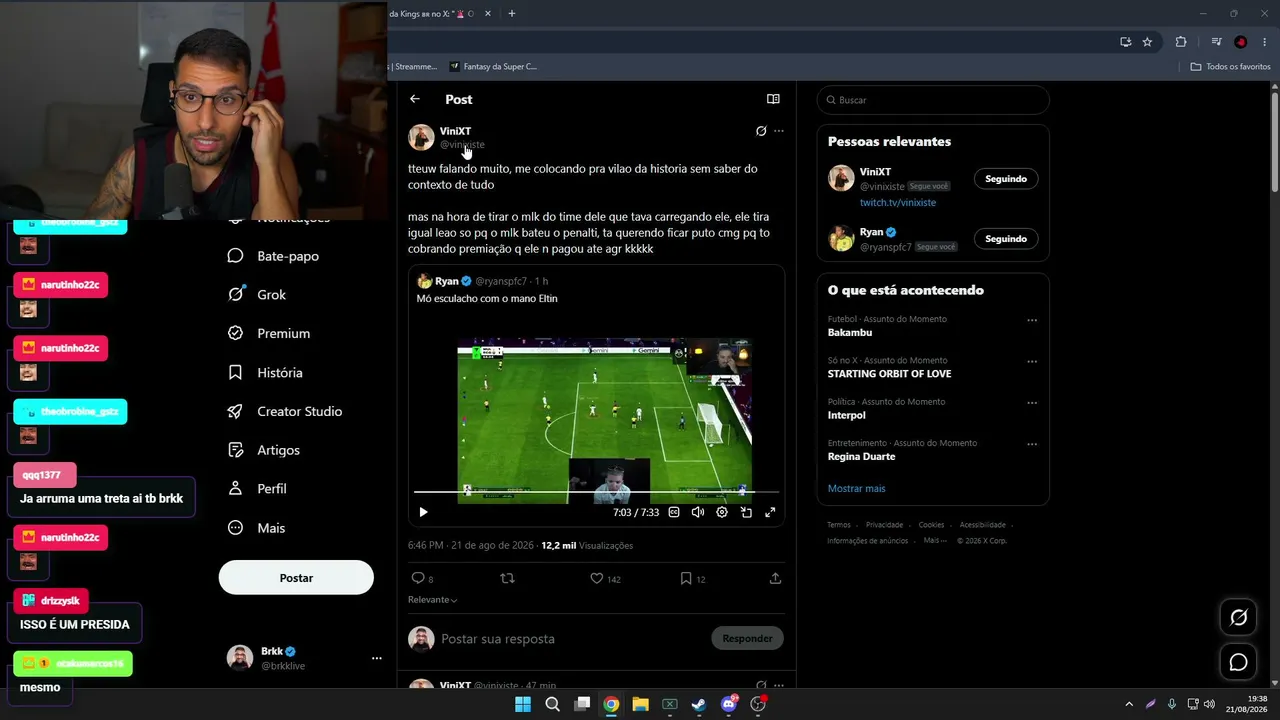Open the Interpol trending topic

[847, 415]
